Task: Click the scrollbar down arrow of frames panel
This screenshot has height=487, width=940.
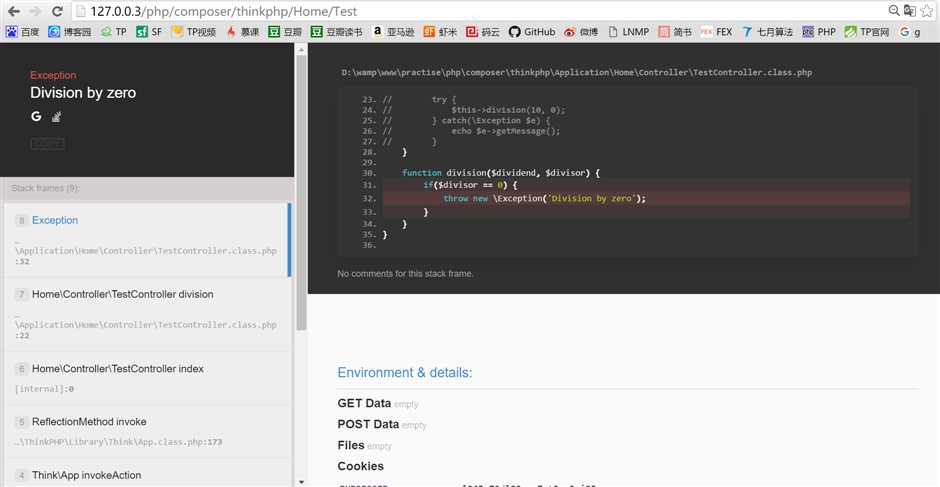Action: pos(301,482)
